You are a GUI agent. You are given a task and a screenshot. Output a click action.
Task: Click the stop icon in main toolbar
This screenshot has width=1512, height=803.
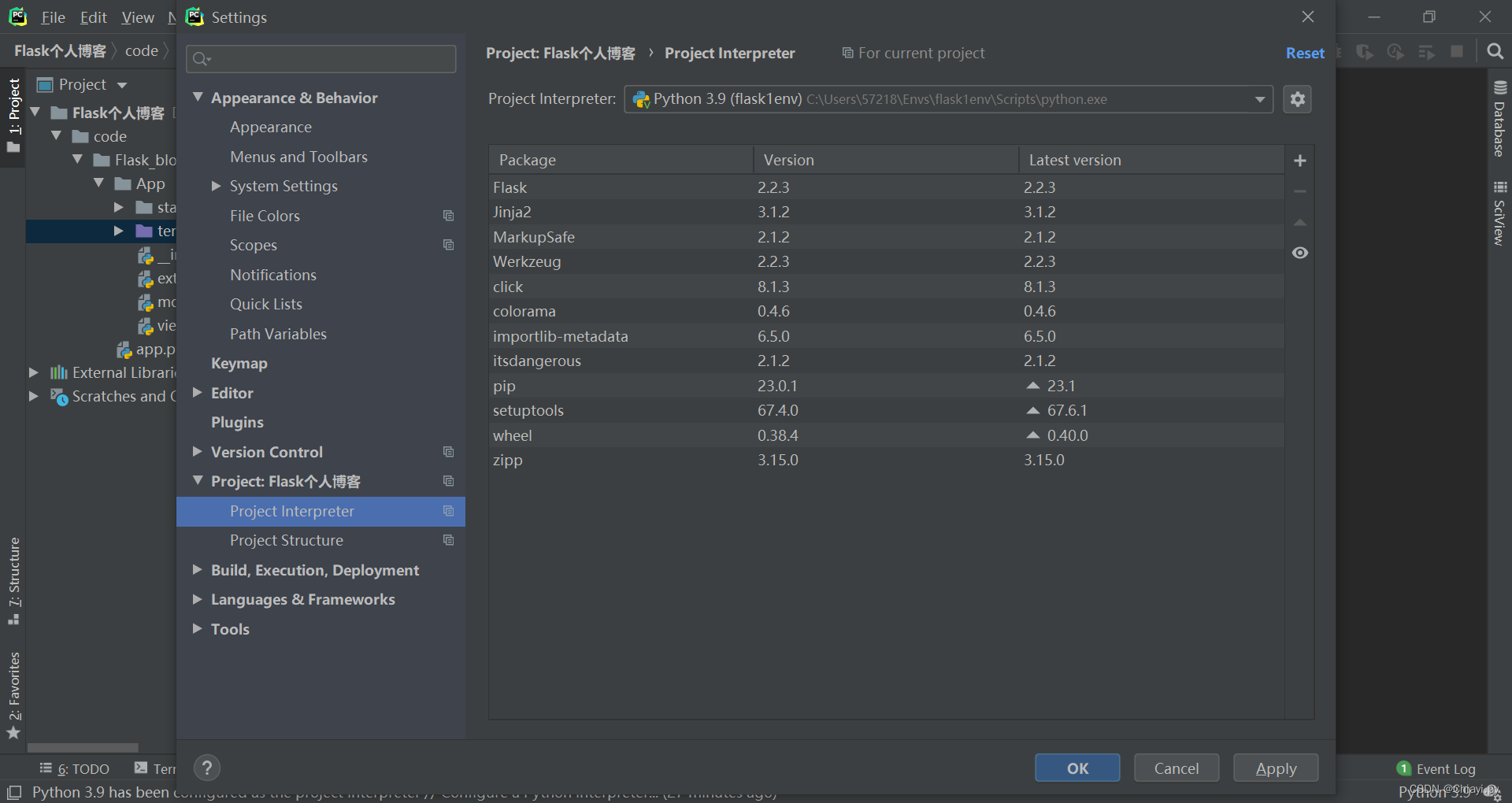(x=1457, y=52)
